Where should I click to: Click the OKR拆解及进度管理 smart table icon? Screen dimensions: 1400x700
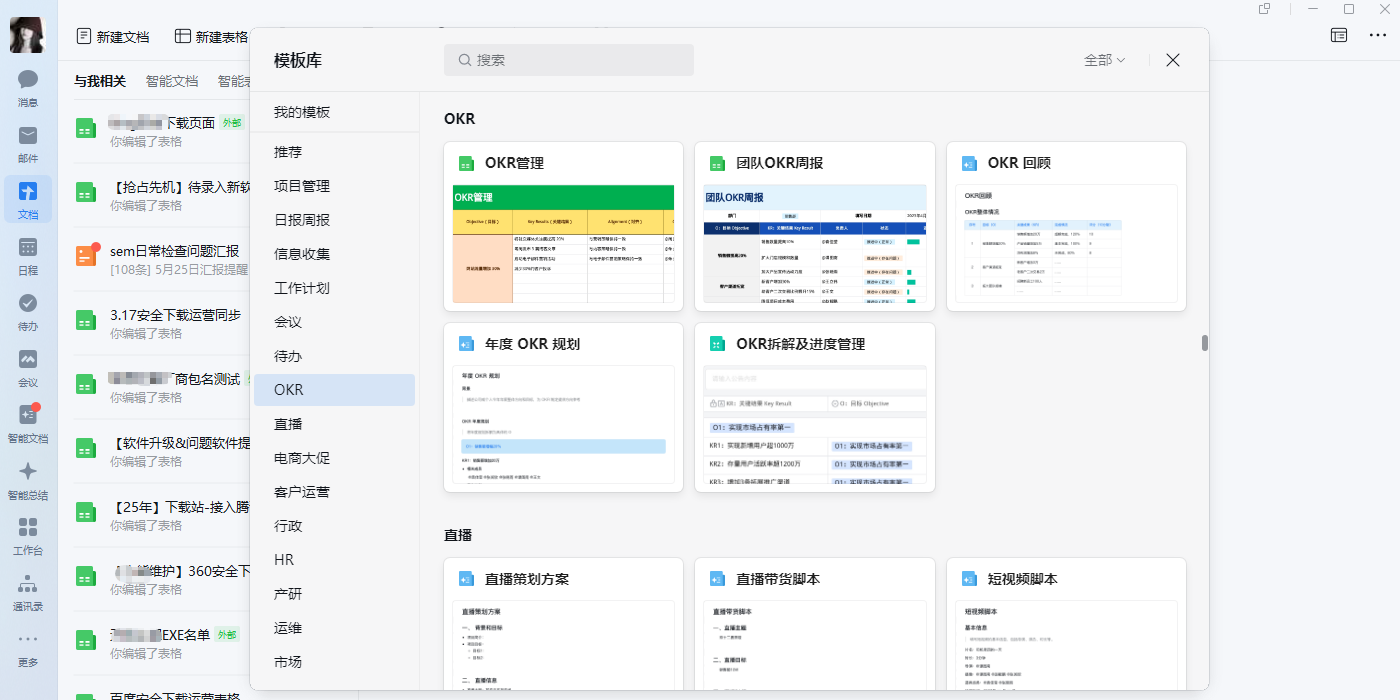pos(717,344)
